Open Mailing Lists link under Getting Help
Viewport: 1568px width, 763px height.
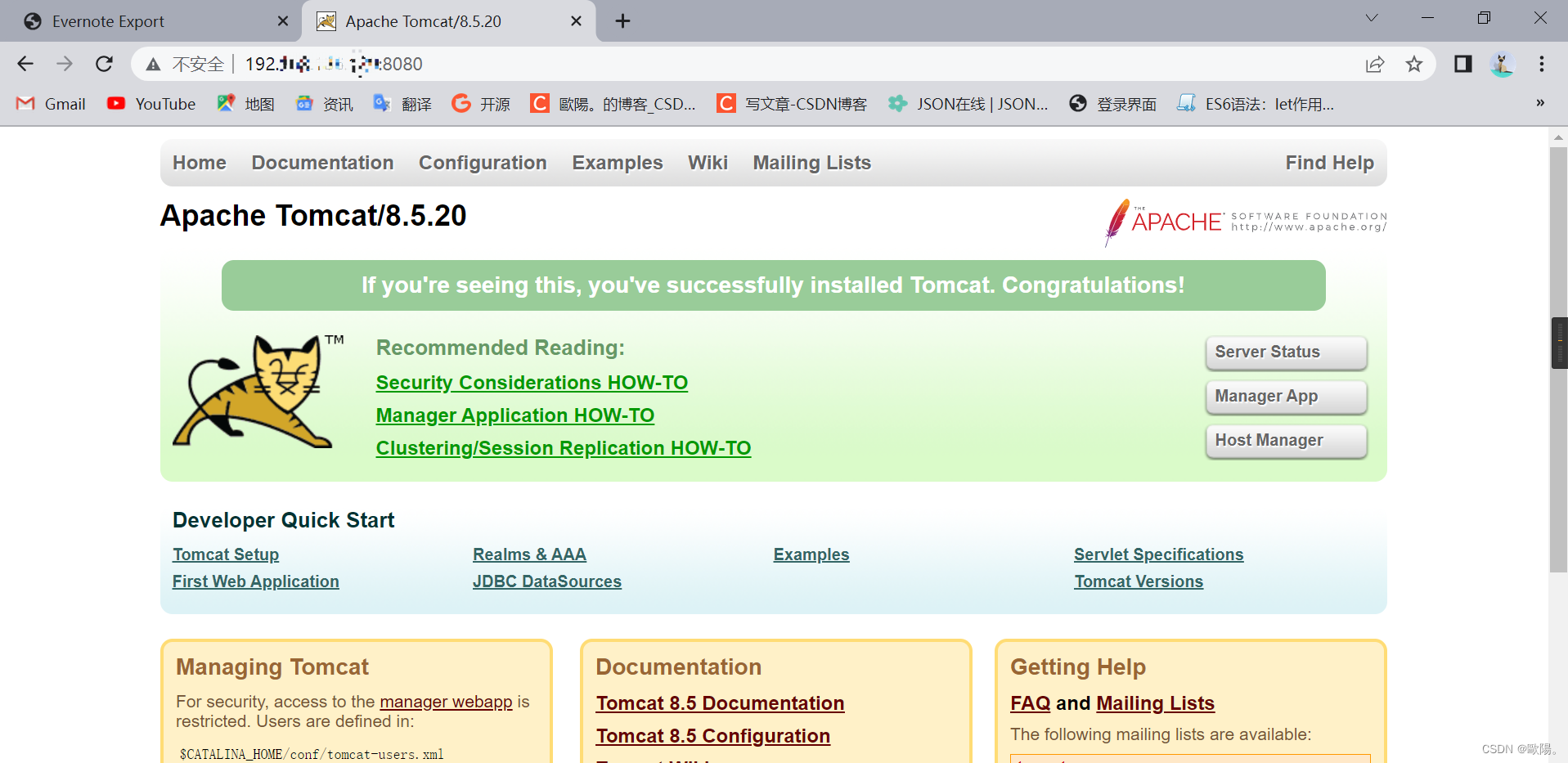[x=1155, y=703]
